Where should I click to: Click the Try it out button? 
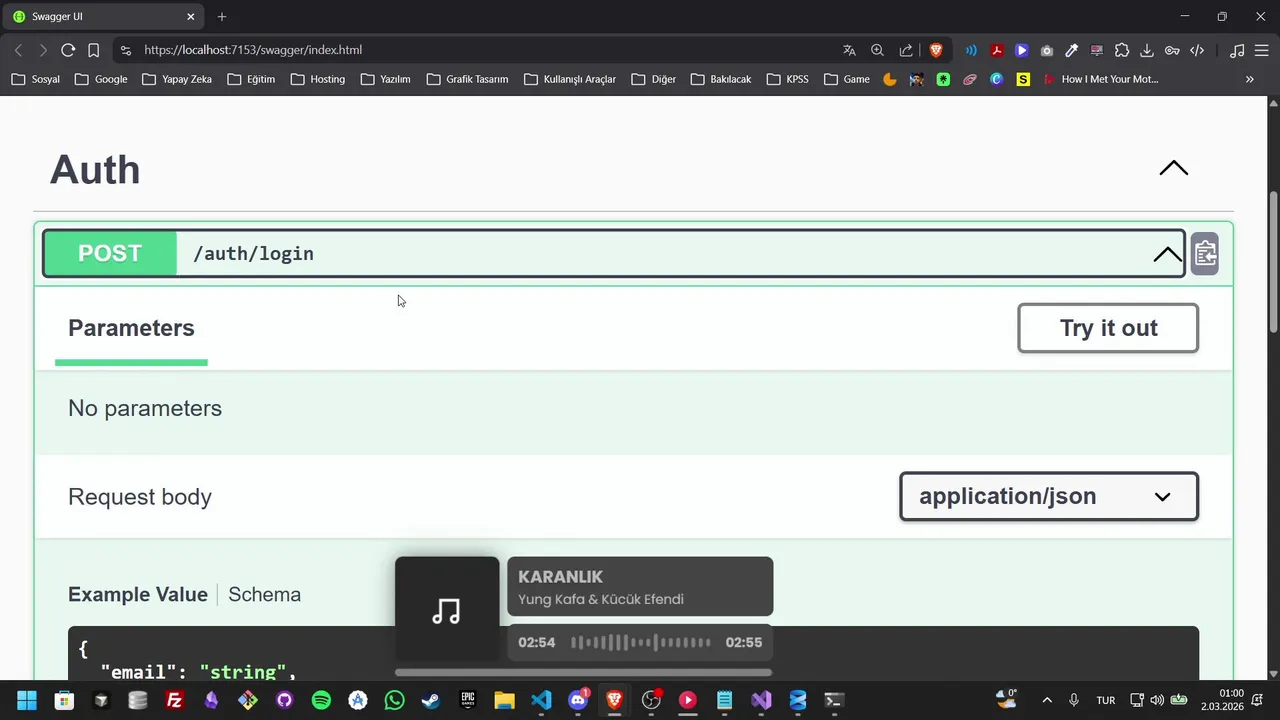coord(1108,328)
